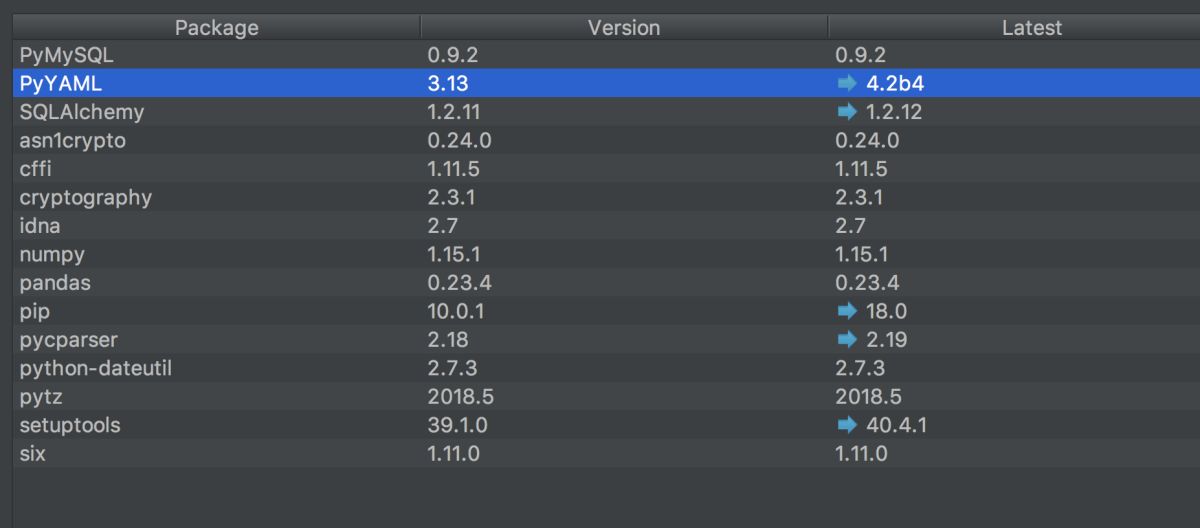Select the SQLAlchemy package entry
1200x528 pixels.
pos(606,113)
